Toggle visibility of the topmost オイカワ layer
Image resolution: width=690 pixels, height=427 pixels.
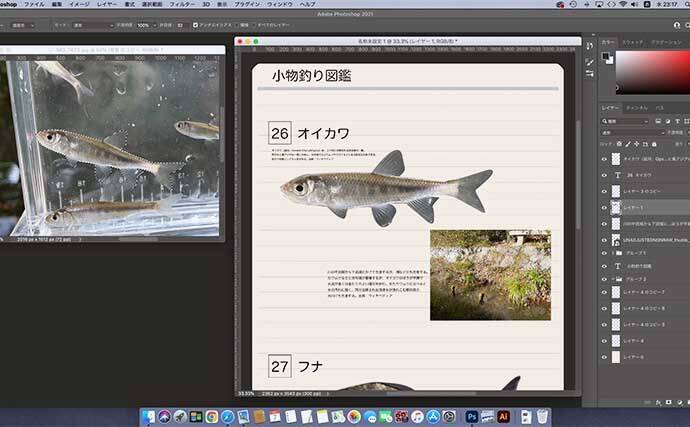click(x=603, y=159)
